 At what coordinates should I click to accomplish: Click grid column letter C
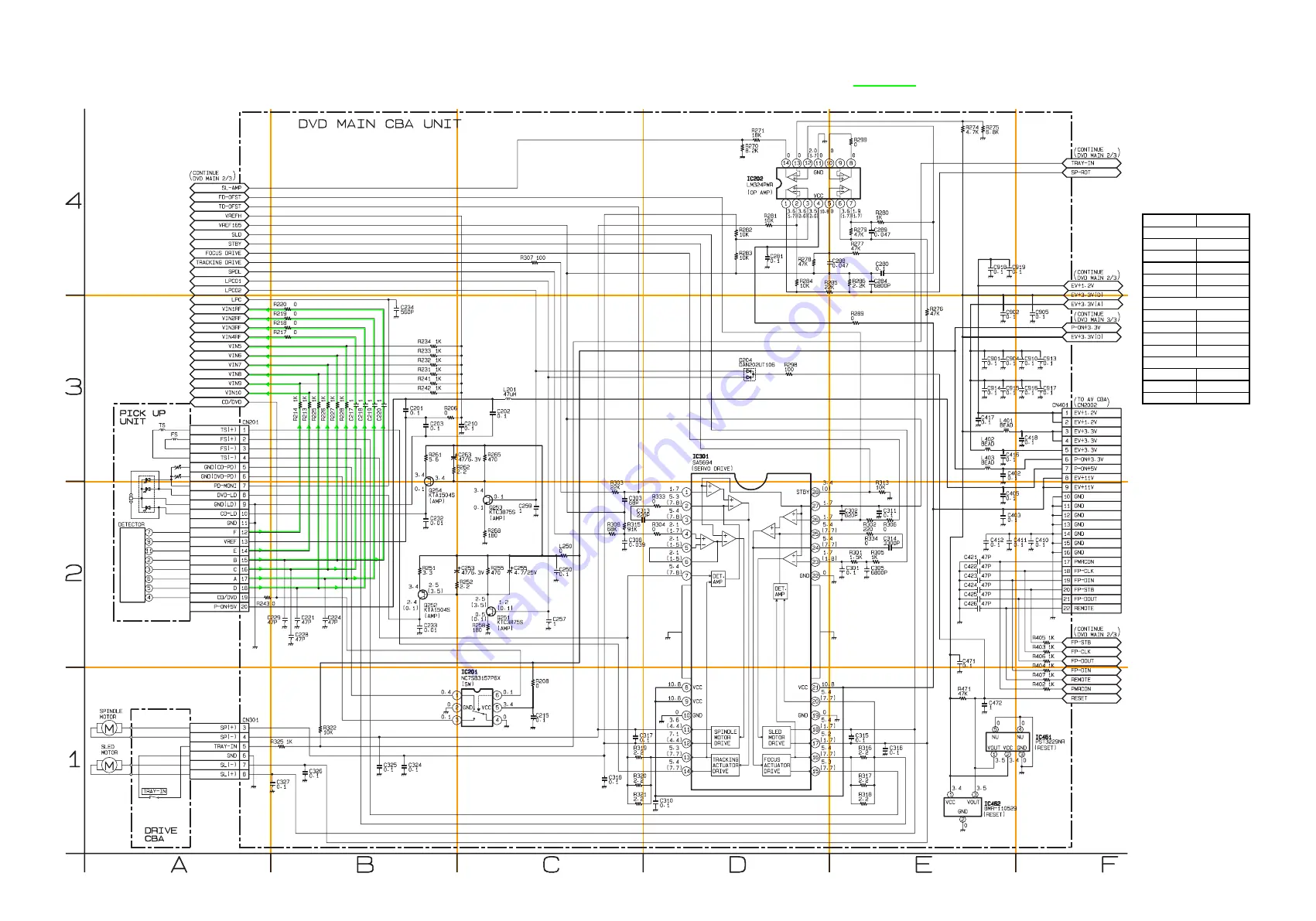551,865
